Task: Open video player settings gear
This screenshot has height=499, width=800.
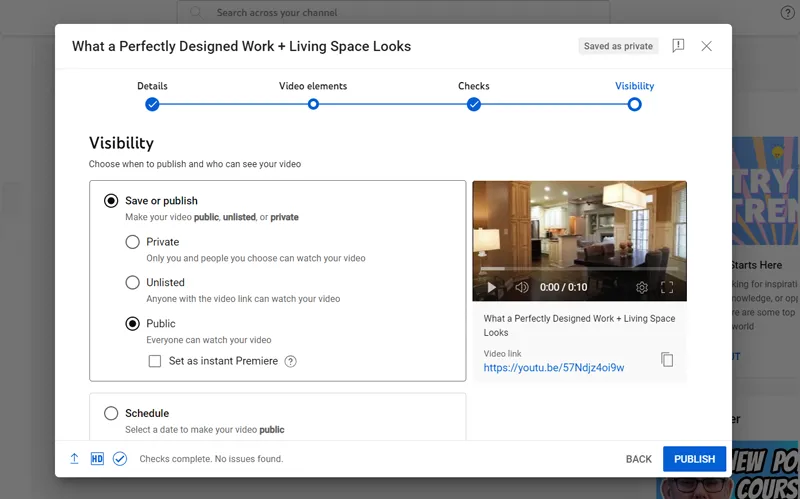Action: (642, 288)
